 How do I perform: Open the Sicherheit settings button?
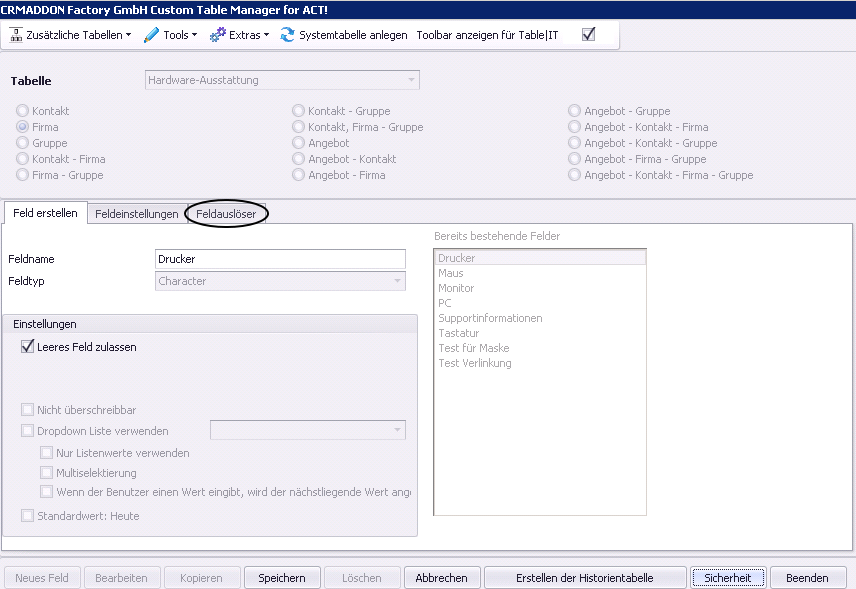pyautogui.click(x=728, y=578)
